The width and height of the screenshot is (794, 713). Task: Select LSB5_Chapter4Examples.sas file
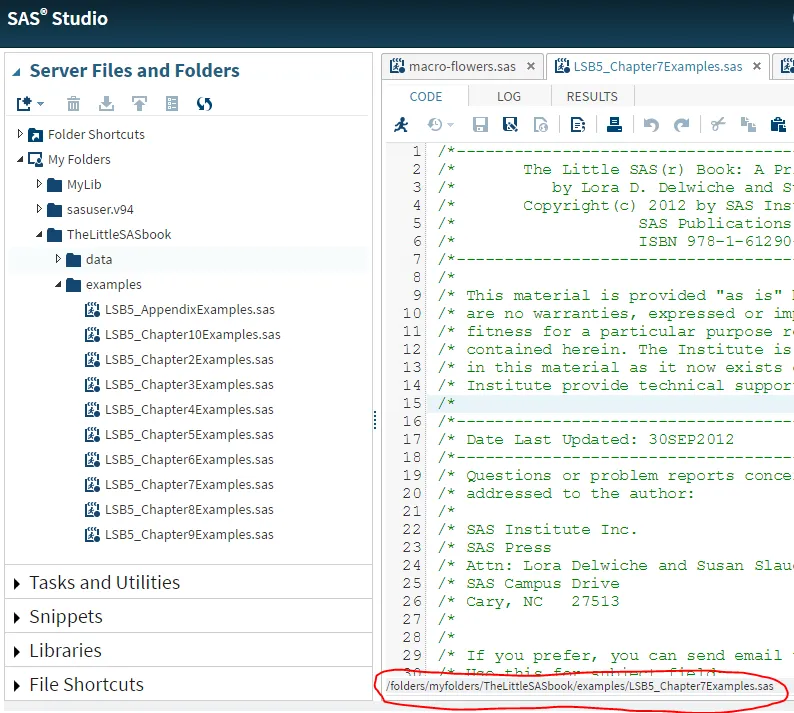[x=189, y=409]
